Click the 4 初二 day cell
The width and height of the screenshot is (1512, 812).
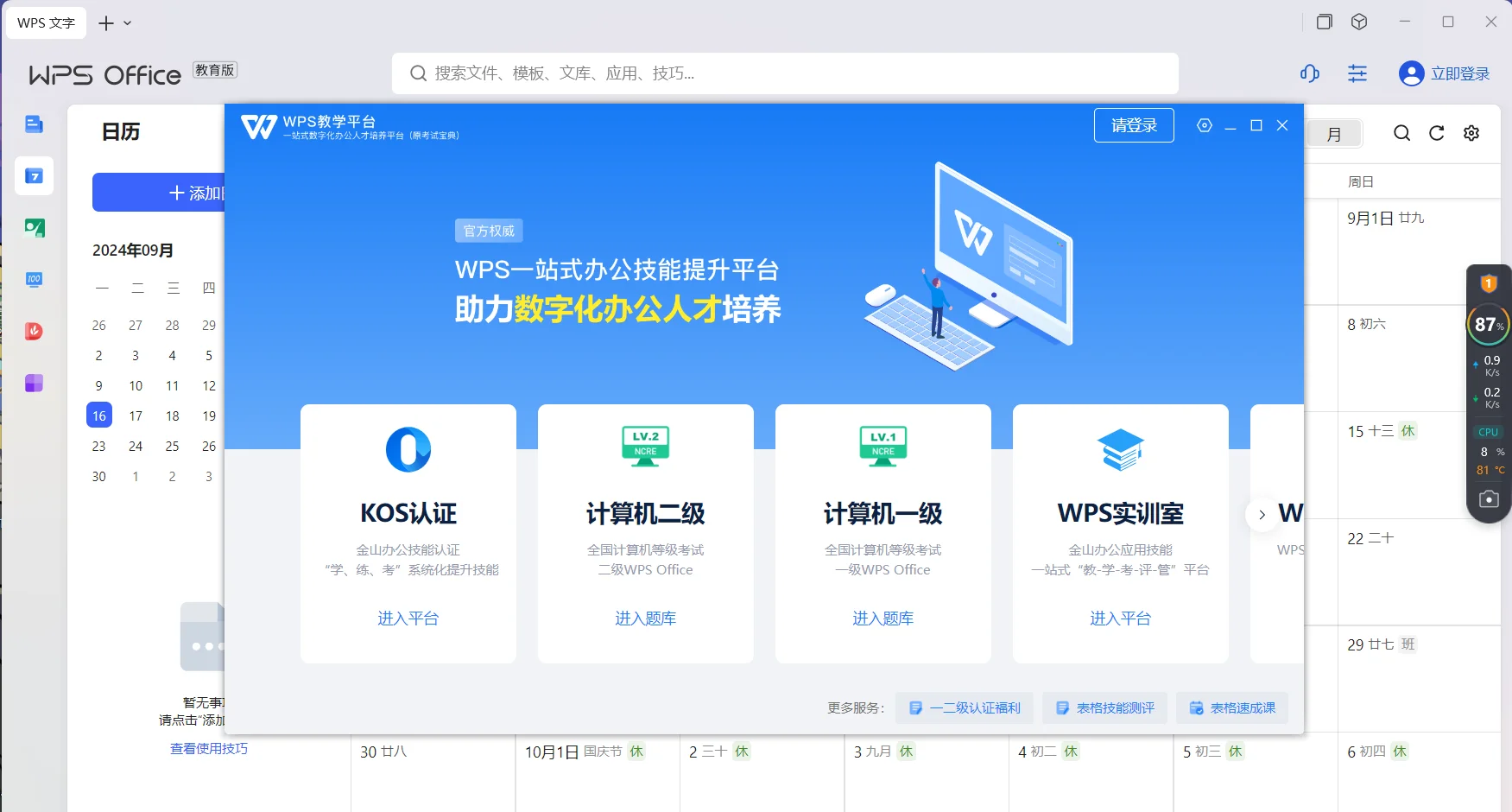[x=1091, y=772]
